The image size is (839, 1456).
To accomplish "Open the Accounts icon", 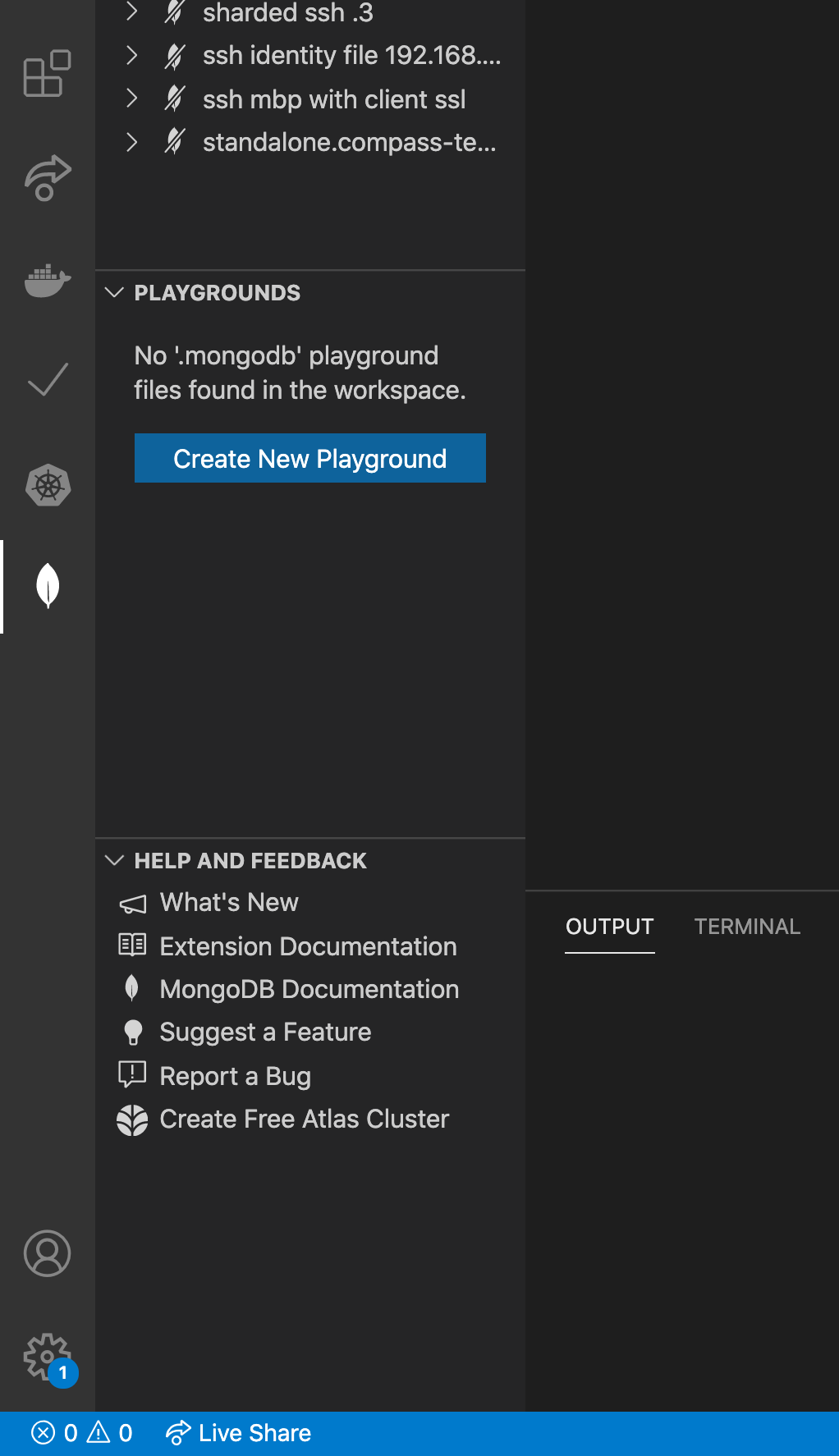I will [47, 1253].
